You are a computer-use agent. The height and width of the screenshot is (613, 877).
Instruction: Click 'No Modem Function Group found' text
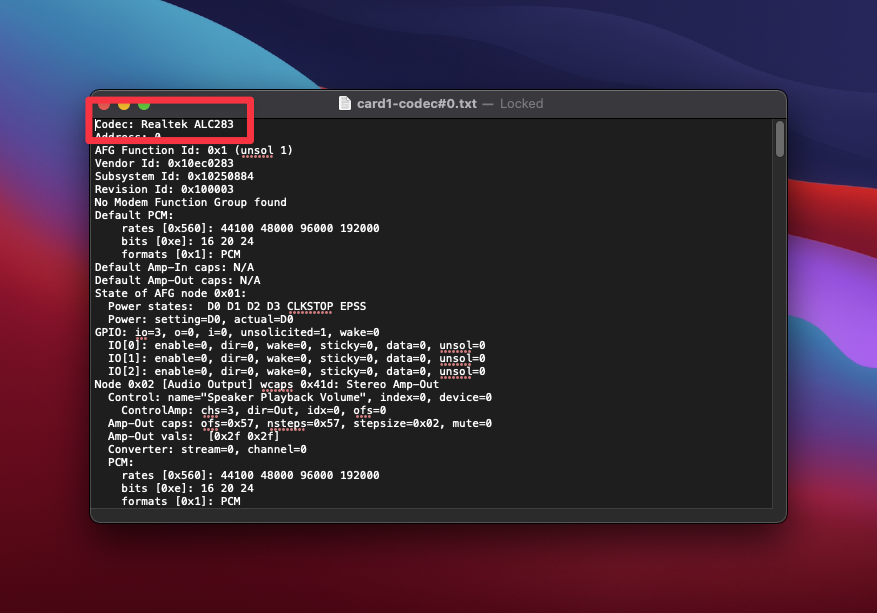(x=190, y=202)
